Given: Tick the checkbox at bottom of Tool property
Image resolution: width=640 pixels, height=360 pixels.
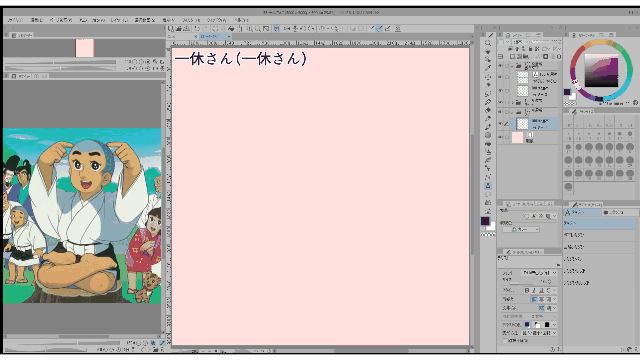Looking at the screenshot, I should 505,341.
